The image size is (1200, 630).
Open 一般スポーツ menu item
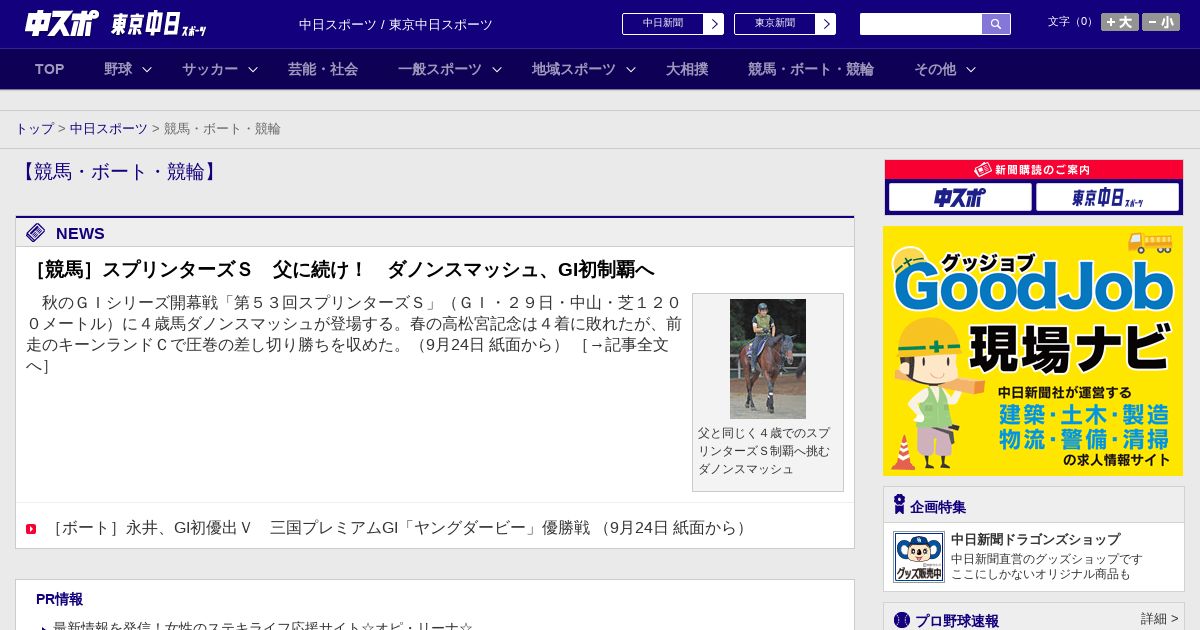point(440,69)
